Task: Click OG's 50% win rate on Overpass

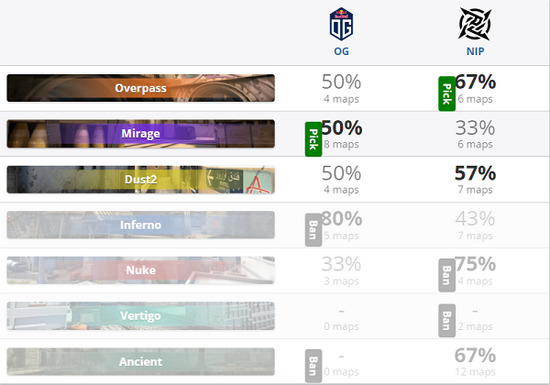Action: pyautogui.click(x=341, y=82)
